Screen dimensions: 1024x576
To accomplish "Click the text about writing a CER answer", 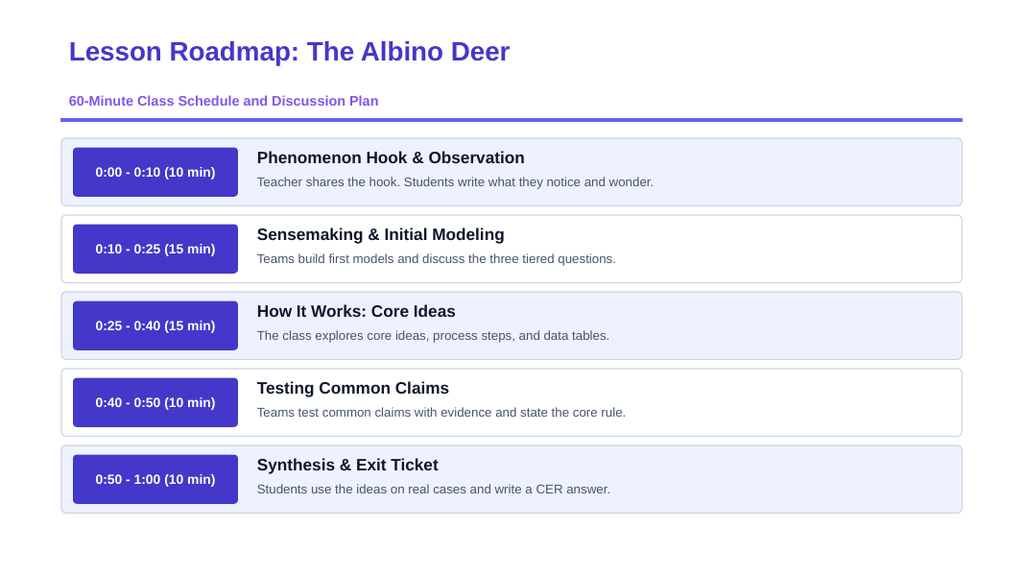I will (x=434, y=489).
